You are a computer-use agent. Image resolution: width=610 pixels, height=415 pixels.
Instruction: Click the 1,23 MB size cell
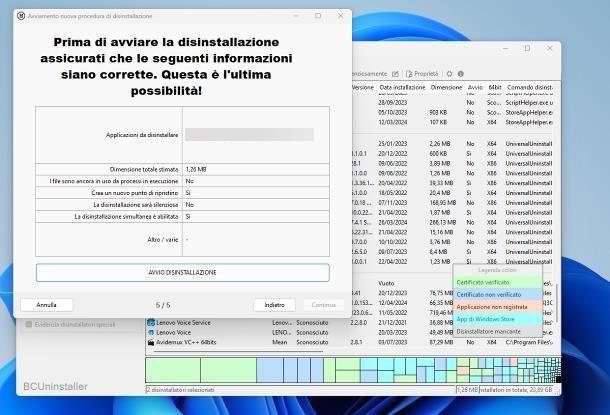click(x=440, y=261)
